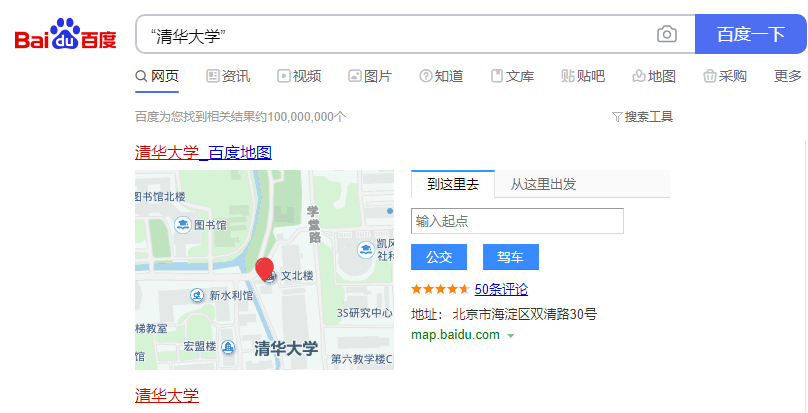Click the 图书馆 marker icon on map
The width and height of the screenshot is (808, 413).
click(182, 225)
